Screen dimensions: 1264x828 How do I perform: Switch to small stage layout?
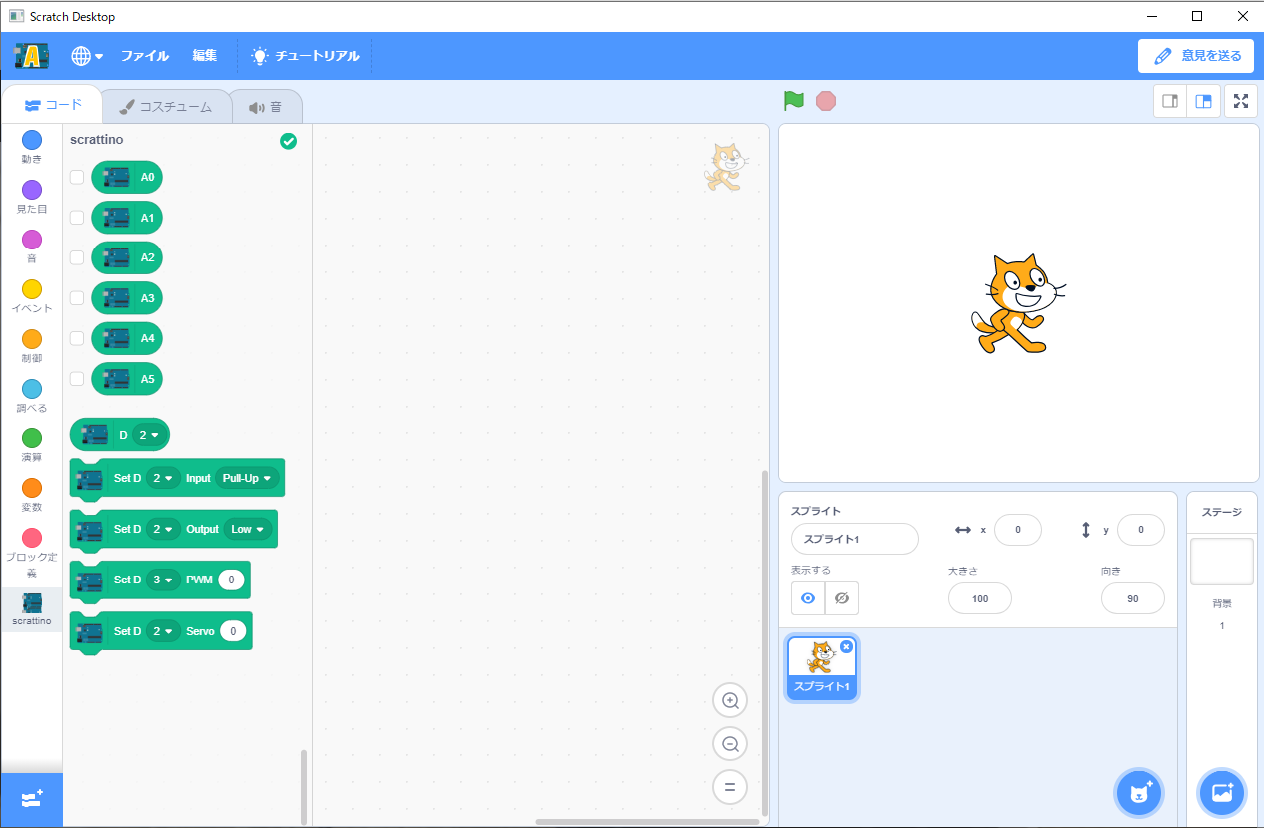pyautogui.click(x=1170, y=101)
